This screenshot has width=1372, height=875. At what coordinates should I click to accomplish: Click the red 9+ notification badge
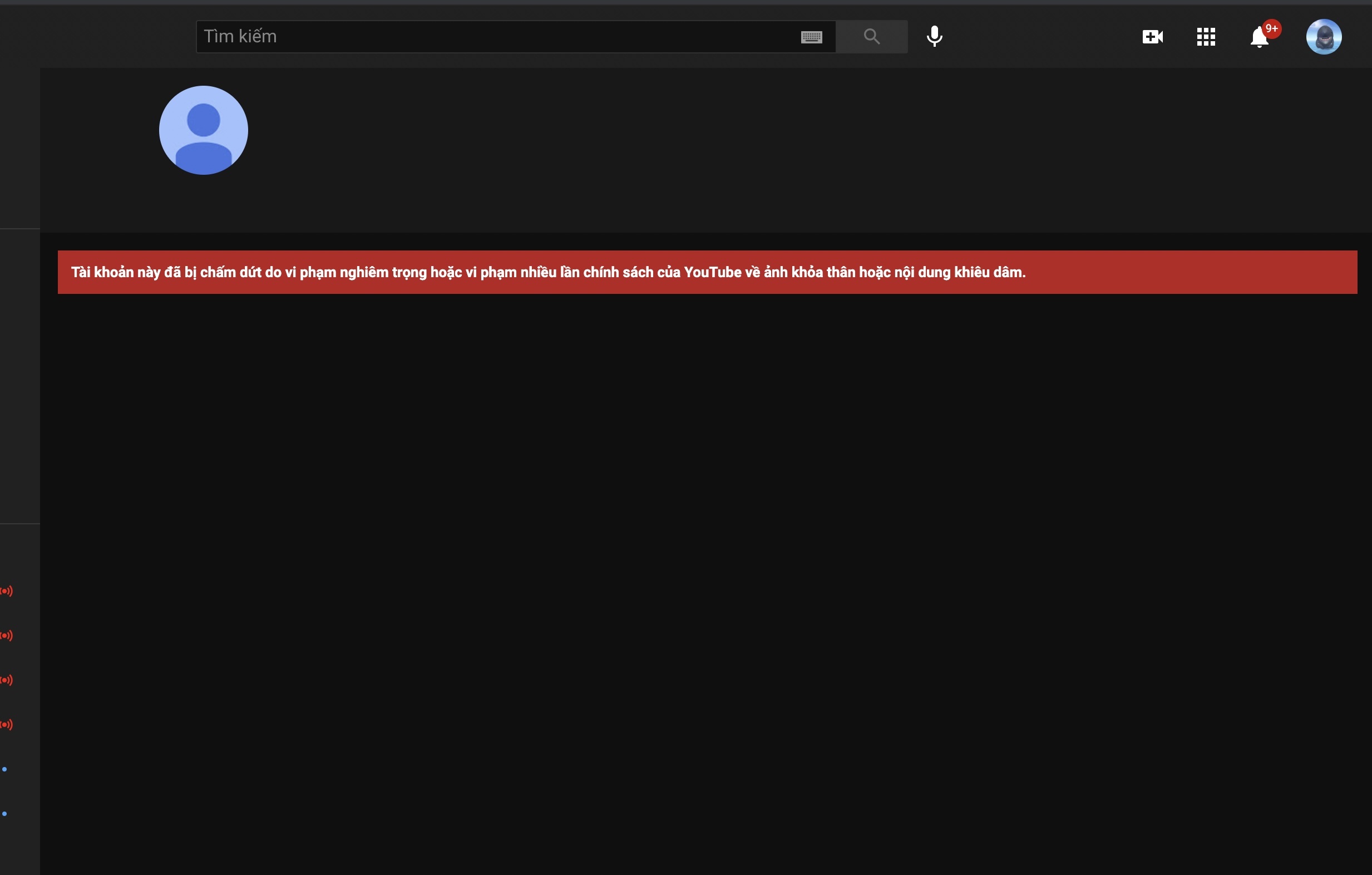(1271, 28)
